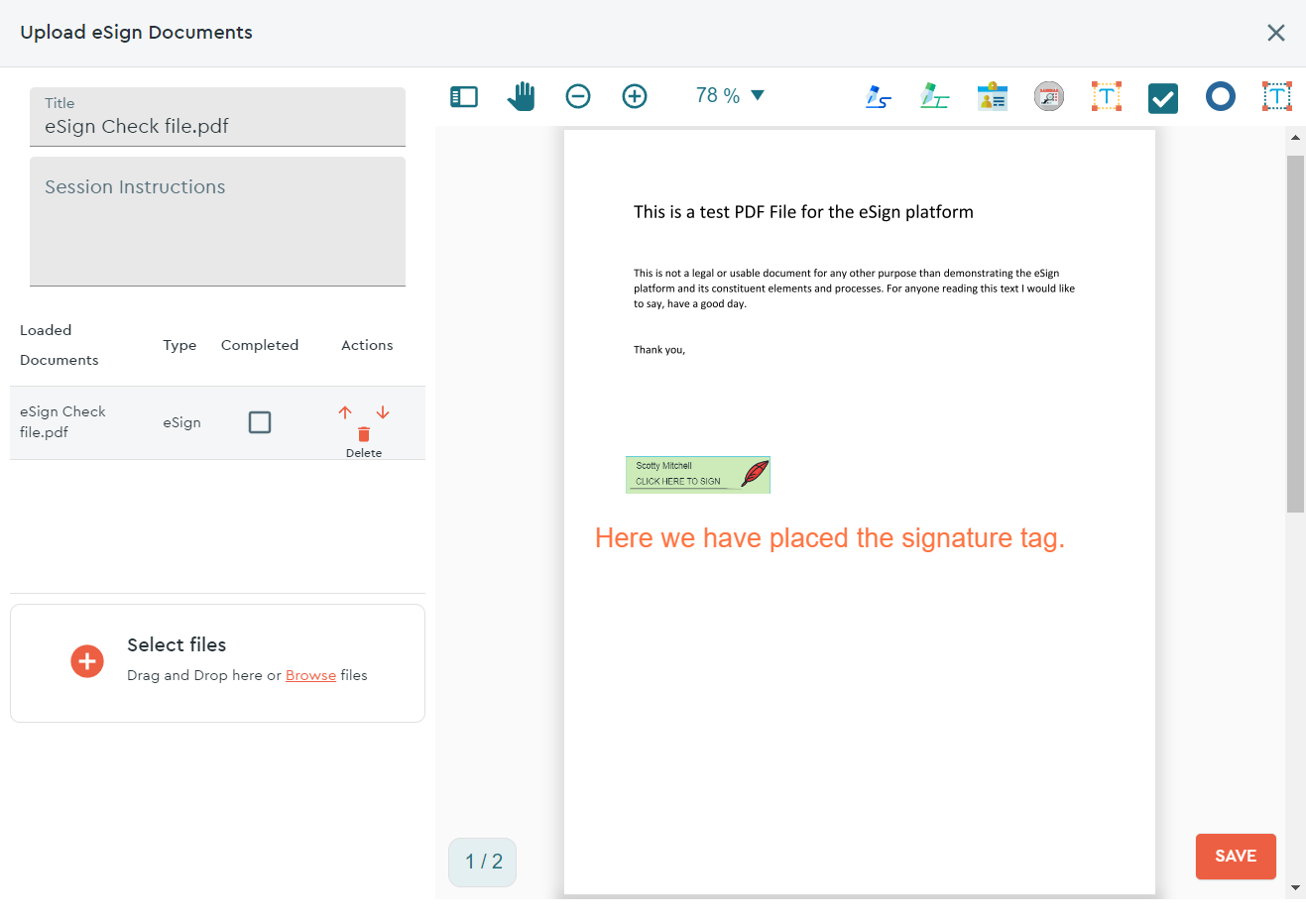Viewport: 1306px width, 924px height.
Task: Click the 1 / 2 page indicator
Action: tap(483, 862)
